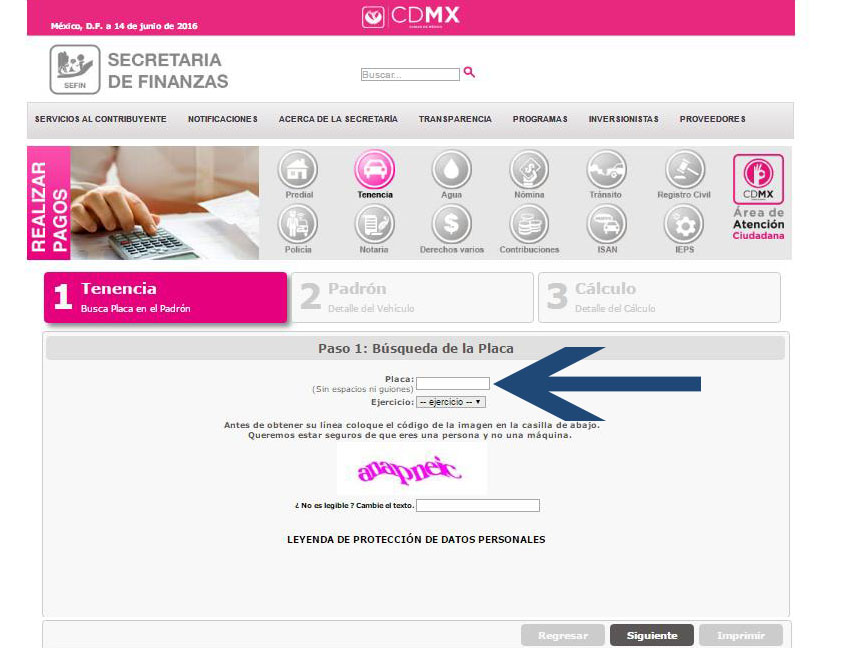Open the Nómina payment icon
The width and height of the screenshot is (841, 648).
(529, 170)
